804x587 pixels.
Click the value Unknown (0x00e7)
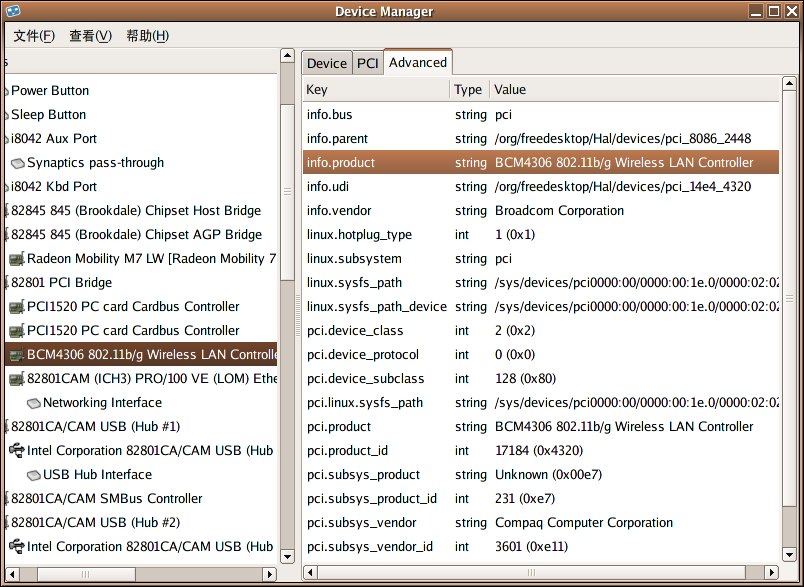tap(548, 475)
